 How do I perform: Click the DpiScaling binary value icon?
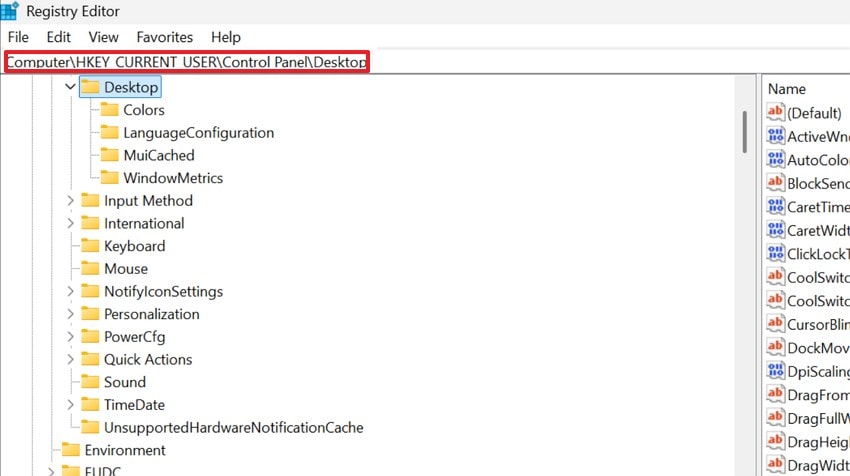click(x=776, y=371)
